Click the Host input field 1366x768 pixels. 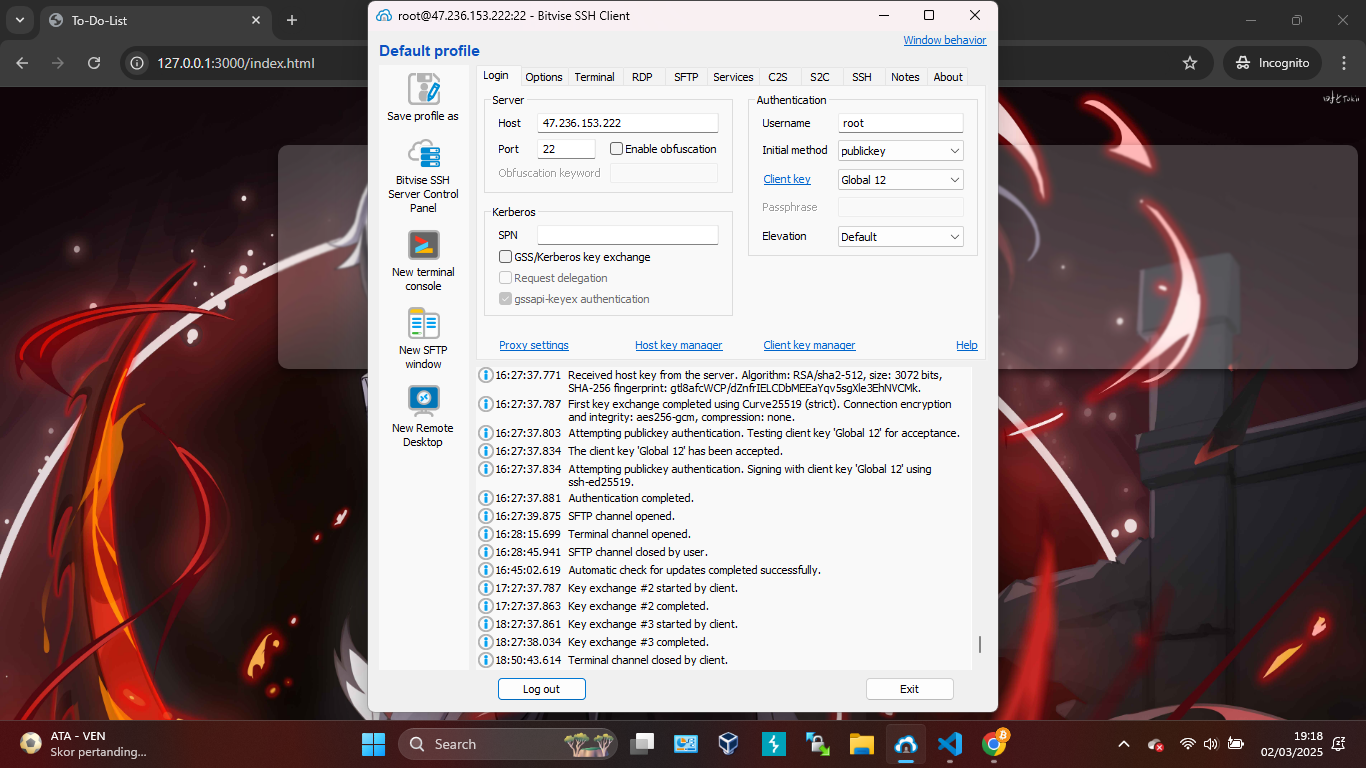tap(628, 123)
